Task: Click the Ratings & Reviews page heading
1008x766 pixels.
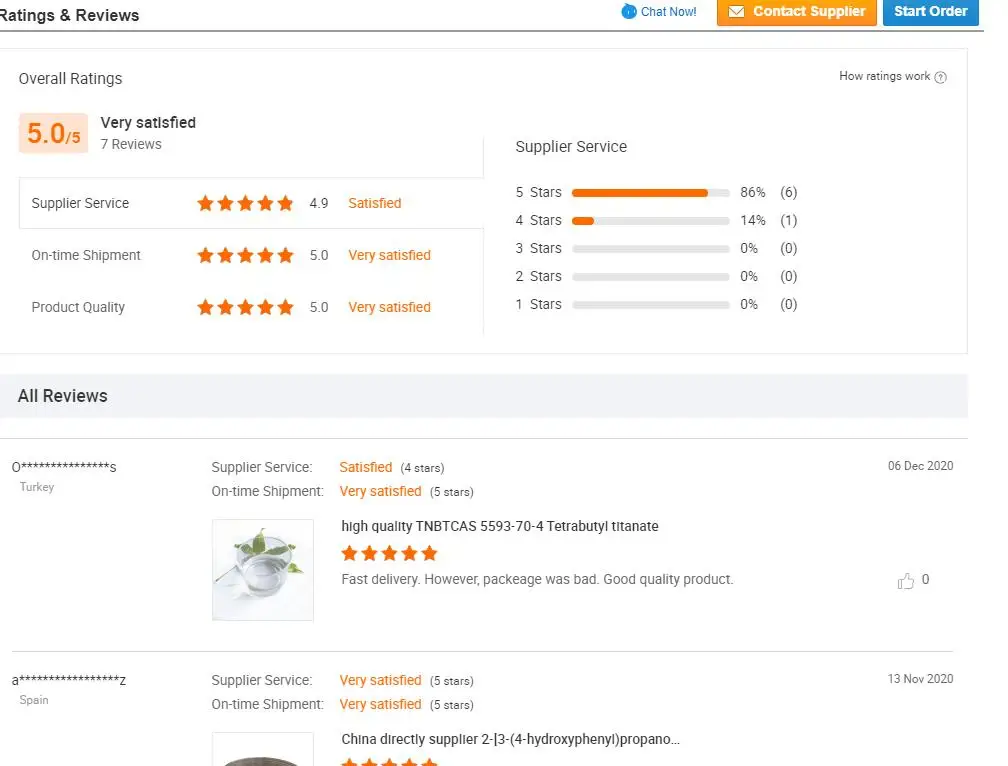Action: pos(69,15)
